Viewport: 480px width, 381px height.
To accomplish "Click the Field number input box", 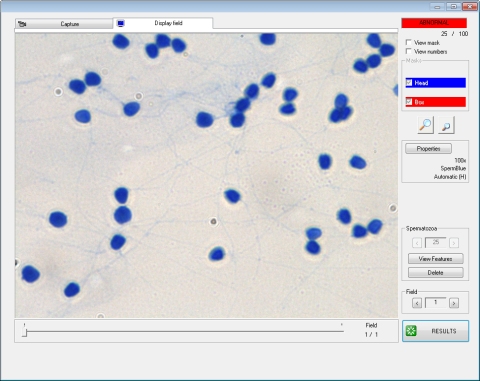I will (435, 302).
